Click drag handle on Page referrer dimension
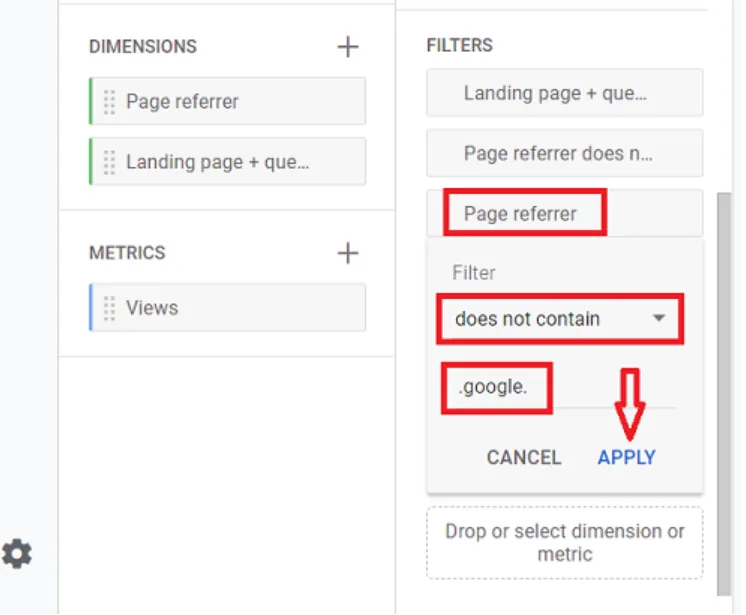This screenshot has height=615, width=746. tap(110, 102)
